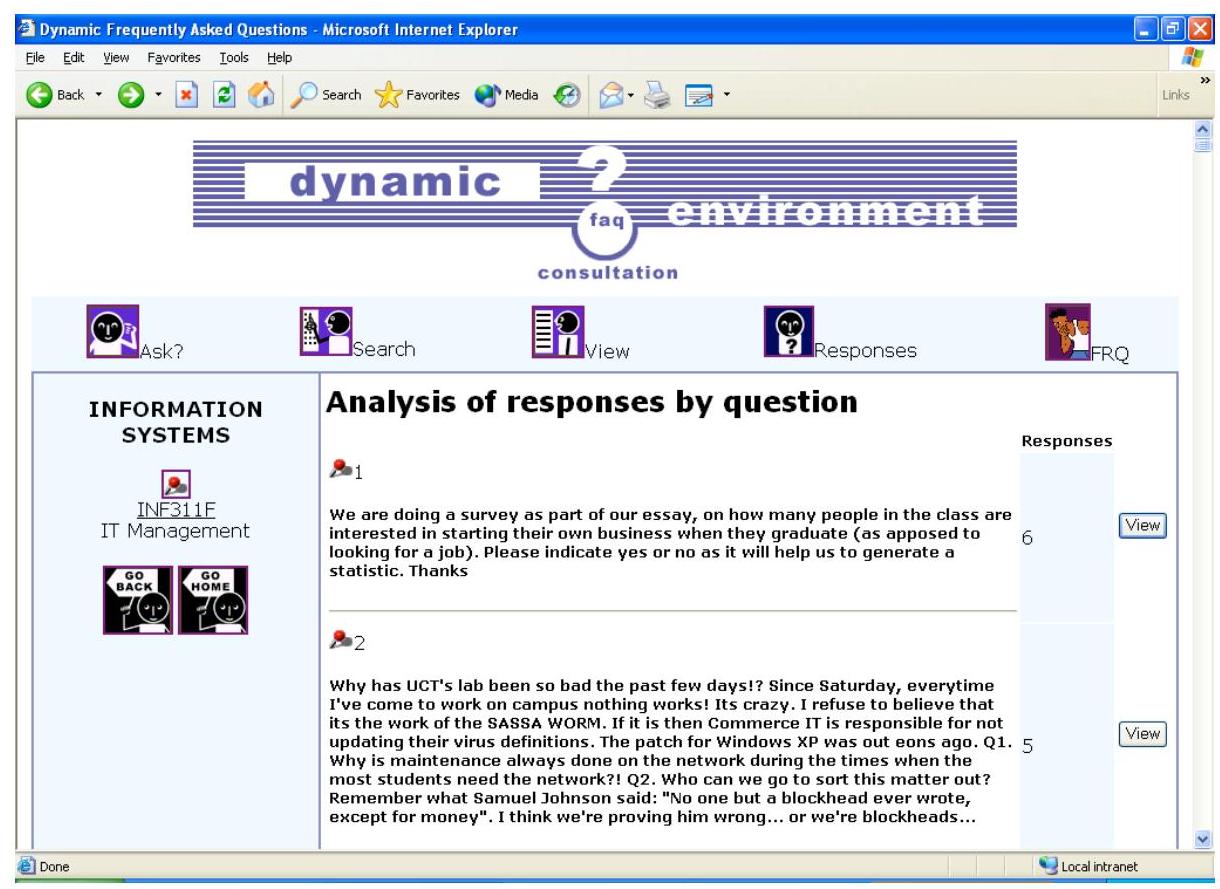
Task: Click the course icon above INF311F
Action: (176, 484)
